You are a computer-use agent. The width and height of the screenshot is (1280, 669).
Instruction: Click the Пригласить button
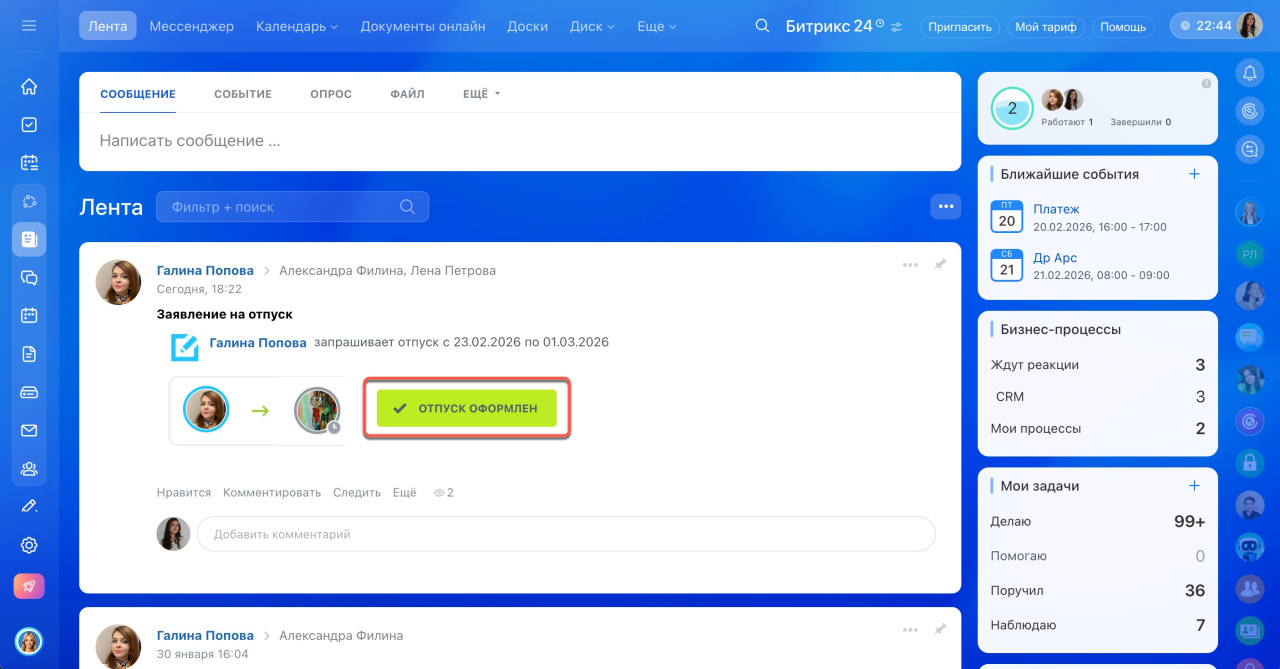tap(959, 27)
